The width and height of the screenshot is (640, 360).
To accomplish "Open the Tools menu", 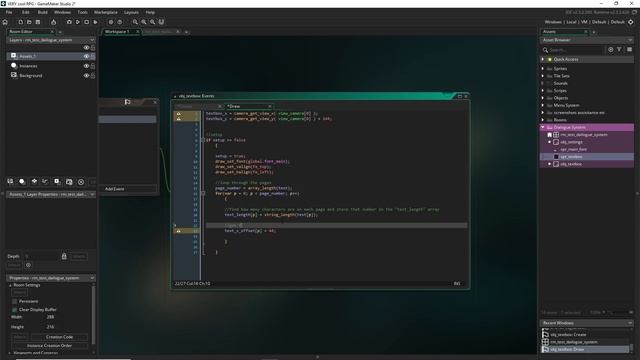I will click(82, 12).
